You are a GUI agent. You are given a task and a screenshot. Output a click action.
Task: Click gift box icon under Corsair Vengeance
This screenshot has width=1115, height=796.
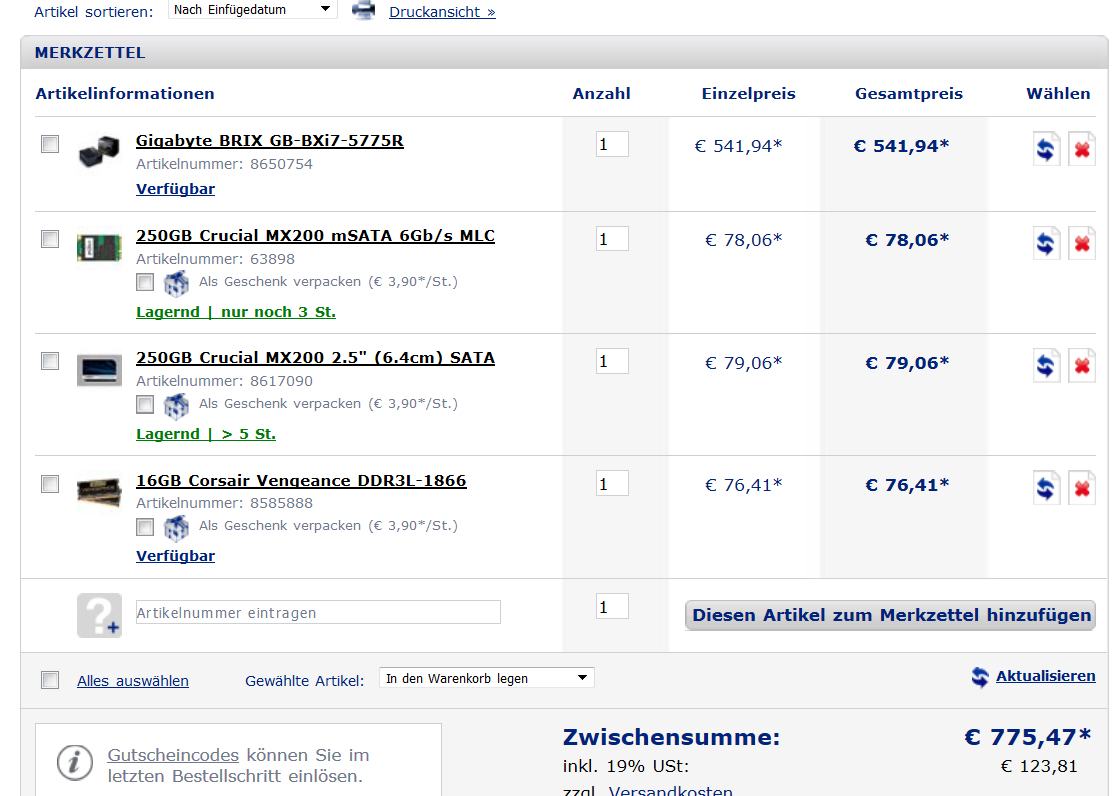click(x=176, y=528)
